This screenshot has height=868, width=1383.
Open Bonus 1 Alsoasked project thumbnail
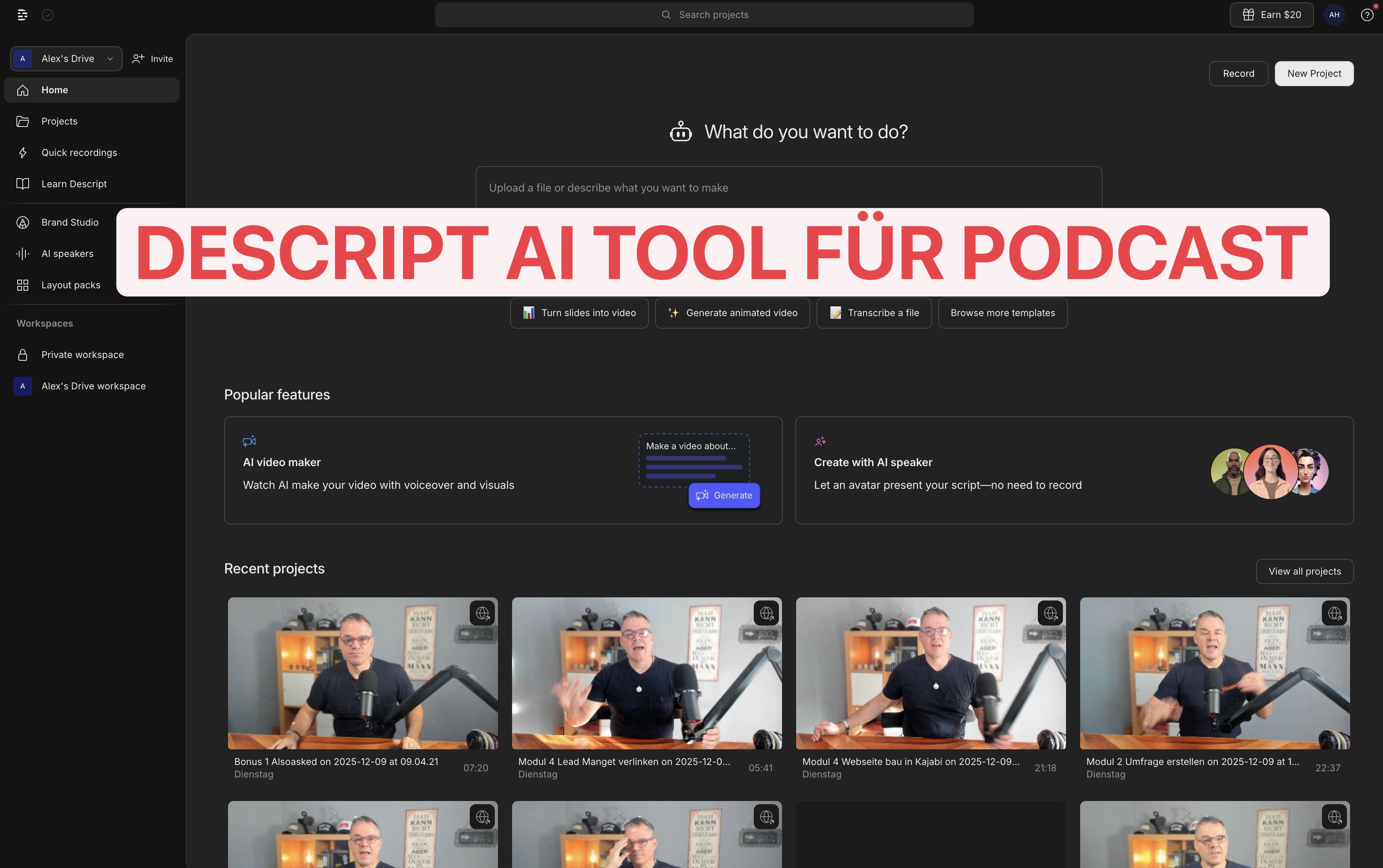click(x=362, y=673)
